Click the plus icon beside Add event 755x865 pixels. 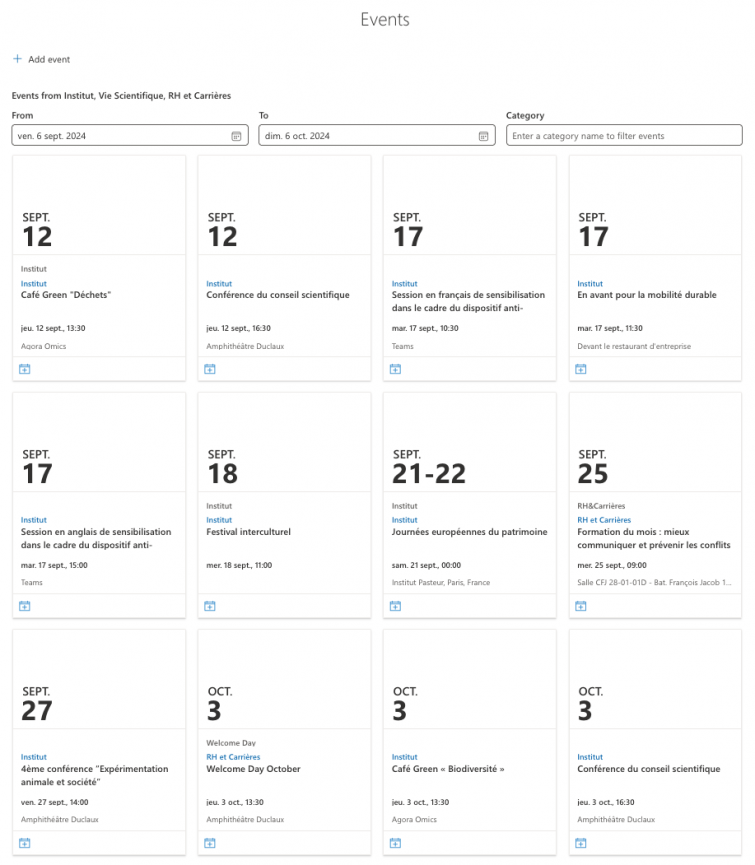[17, 59]
